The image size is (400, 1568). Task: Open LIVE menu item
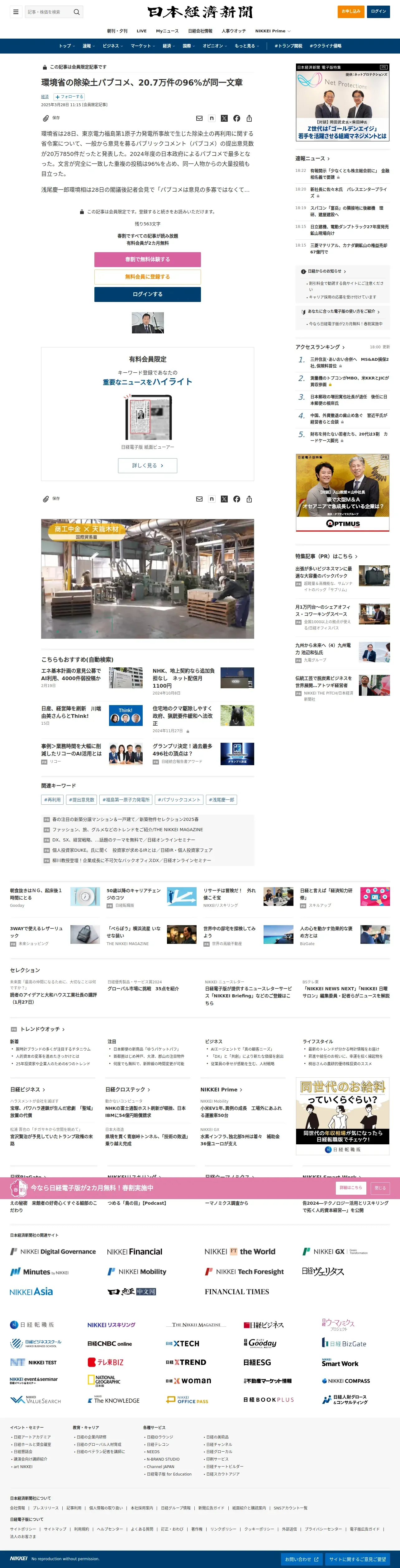tap(141, 31)
